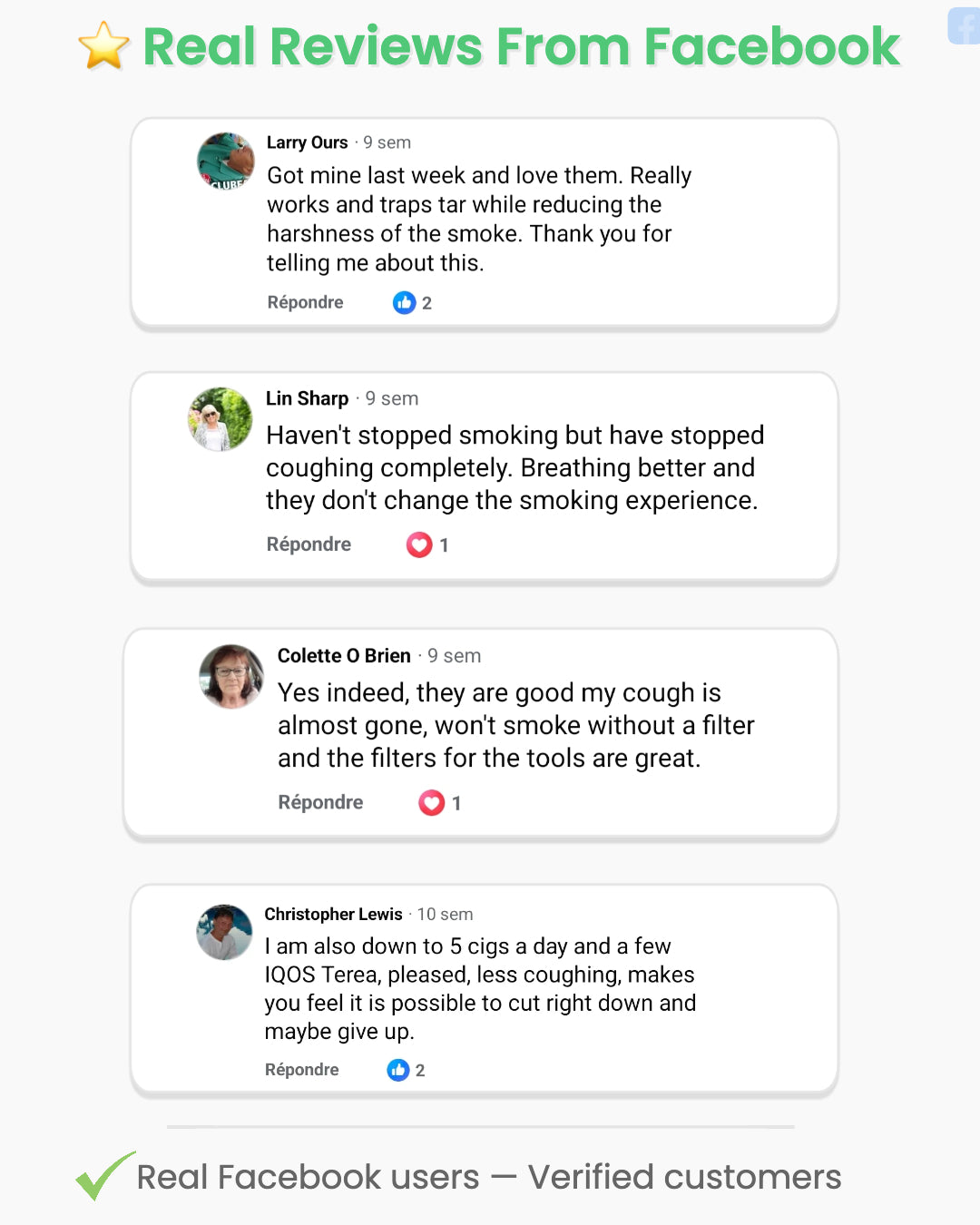Image resolution: width=980 pixels, height=1225 pixels.
Task: Click the "10 sem" timestamp on Christopher's review
Action: 445,914
